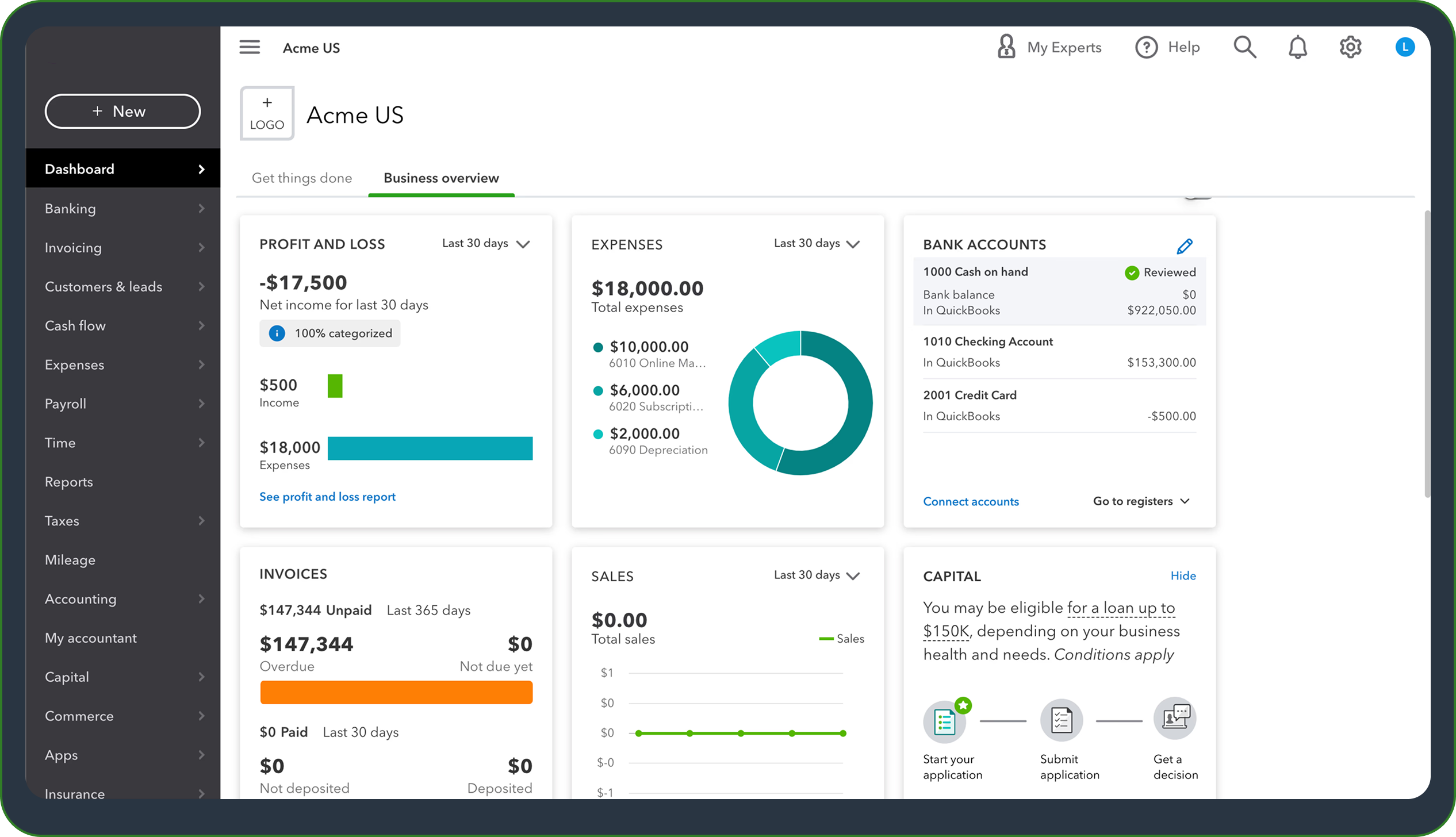Open the Go to registers dropdown
The height and width of the screenshot is (837, 1456).
tap(1142, 501)
